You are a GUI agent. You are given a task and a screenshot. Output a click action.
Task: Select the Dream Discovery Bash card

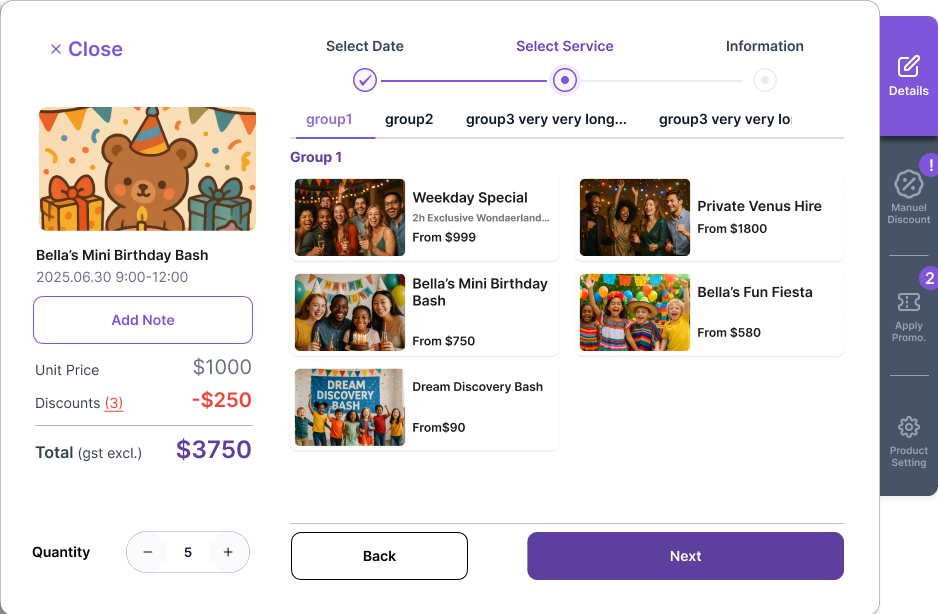coord(424,407)
